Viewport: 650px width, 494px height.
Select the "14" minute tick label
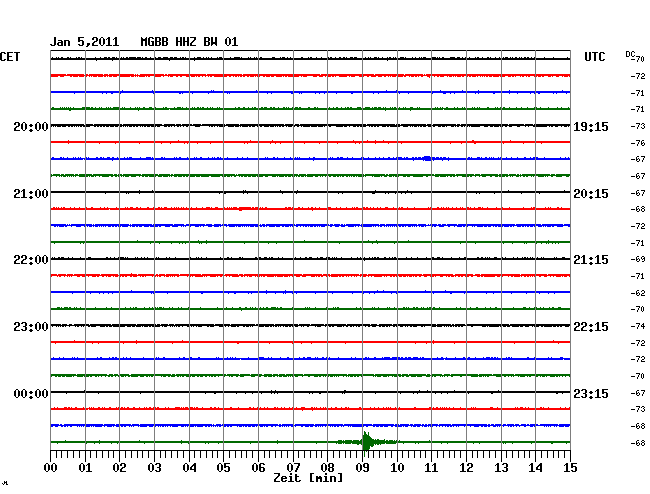coord(535,467)
